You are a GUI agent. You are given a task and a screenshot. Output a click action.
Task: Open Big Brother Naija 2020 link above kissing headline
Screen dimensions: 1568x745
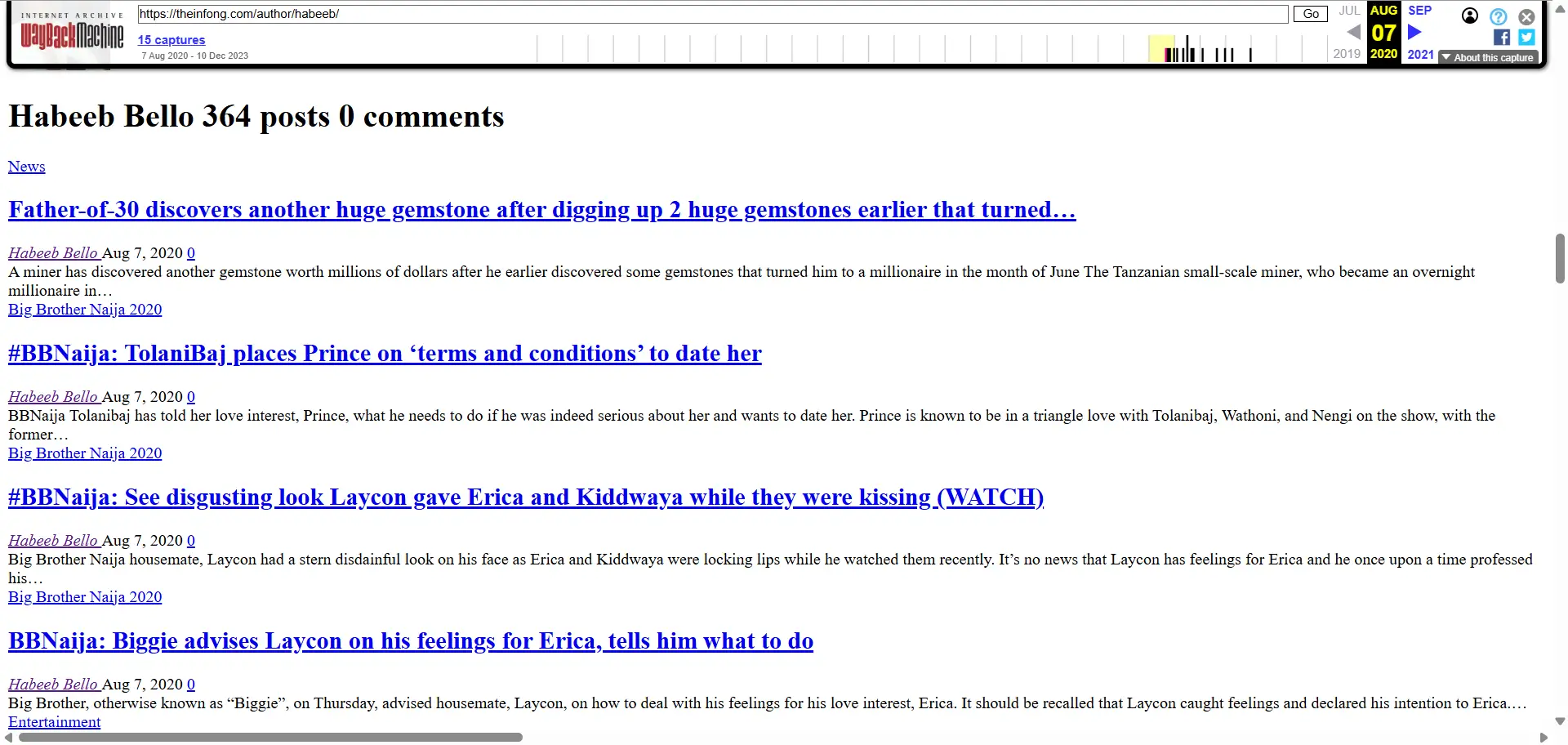[85, 453]
